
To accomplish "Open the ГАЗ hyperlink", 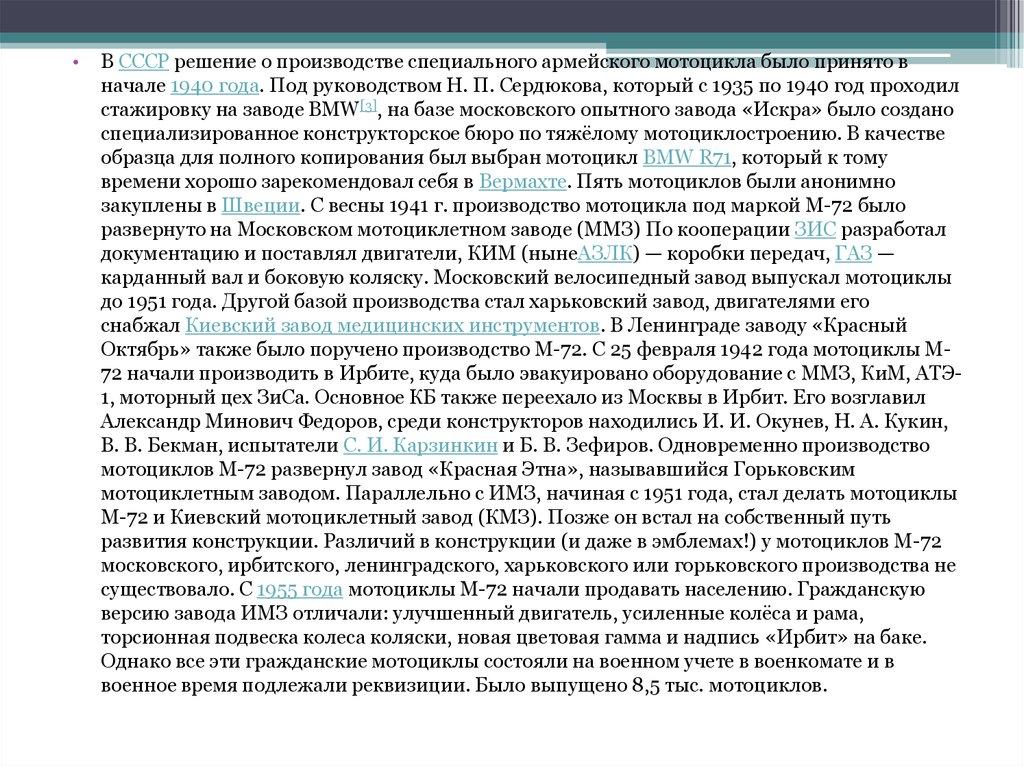I will [851, 254].
